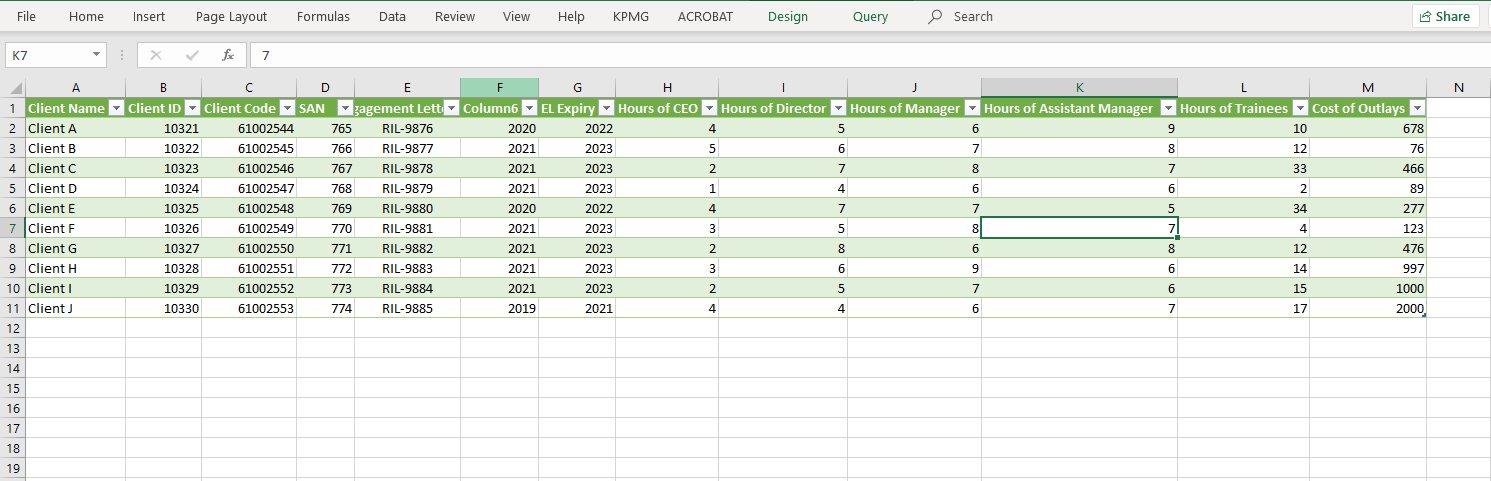Screen dimensions: 1491x481
Task: Select the Hours of Trainees cell 34
Action: click(1244, 208)
